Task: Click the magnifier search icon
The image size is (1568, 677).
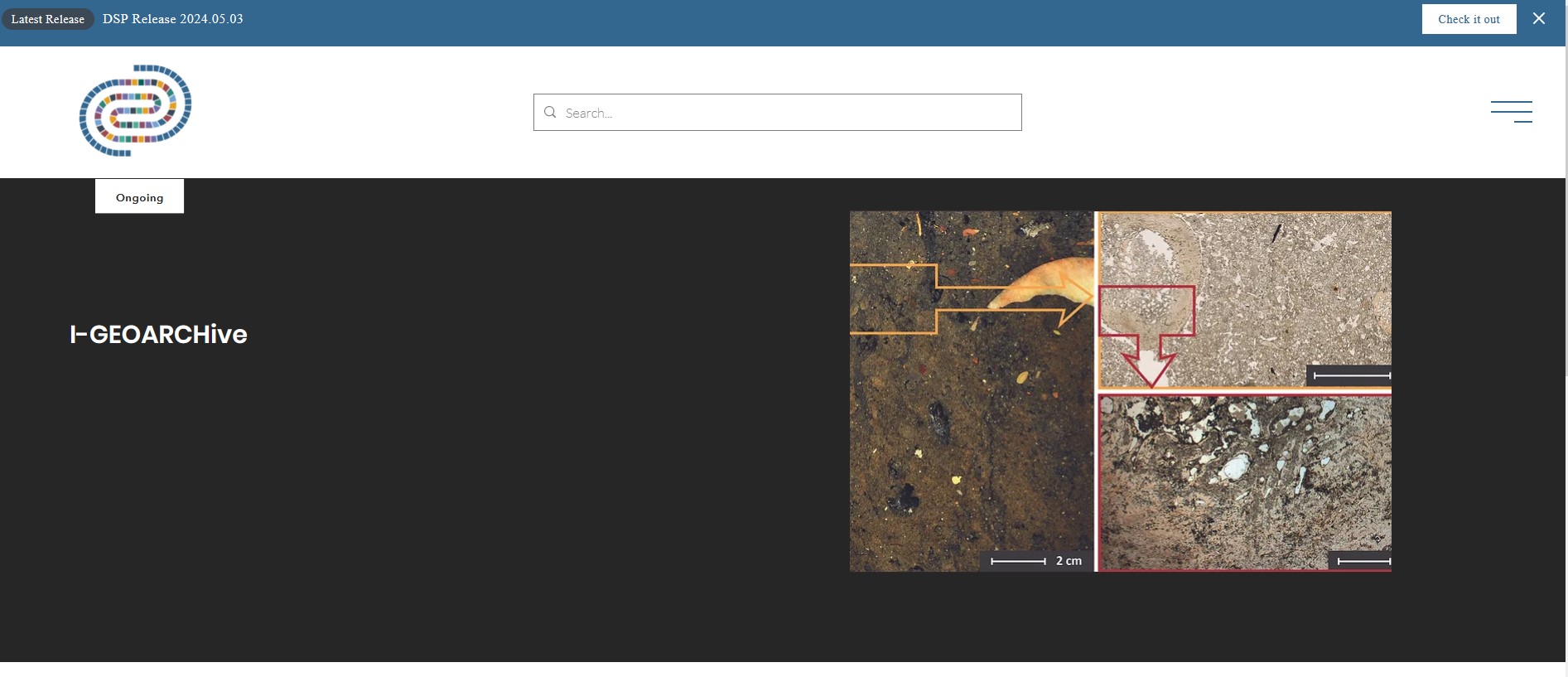Action: click(550, 113)
